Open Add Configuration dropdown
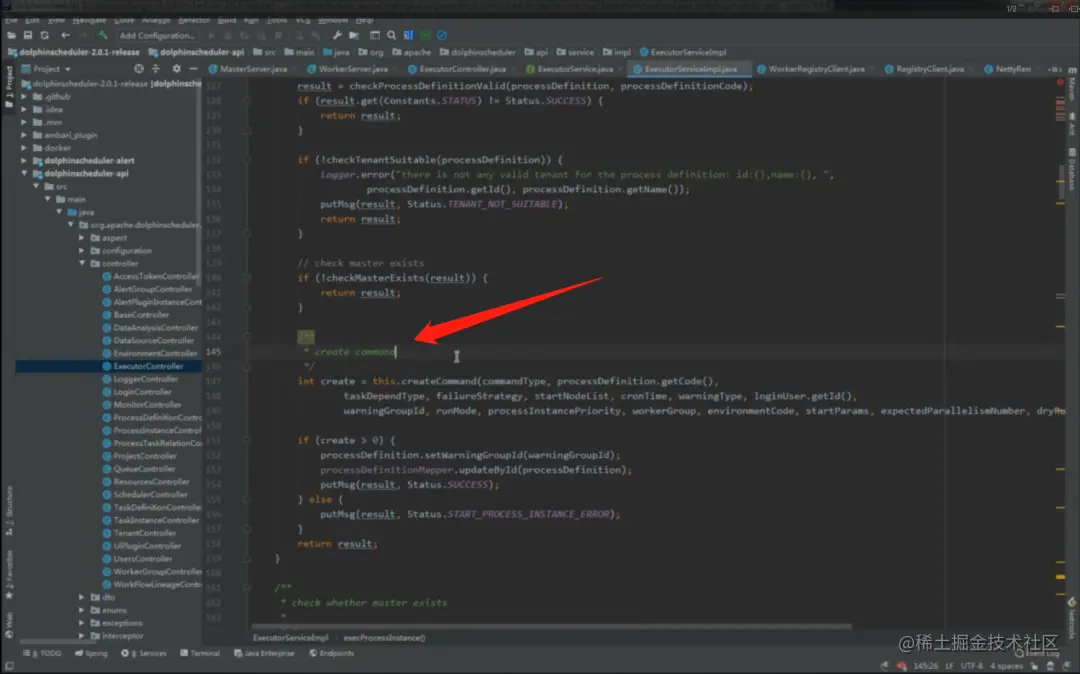Image resolution: width=1080 pixels, height=674 pixels. pyautogui.click(x=157, y=35)
